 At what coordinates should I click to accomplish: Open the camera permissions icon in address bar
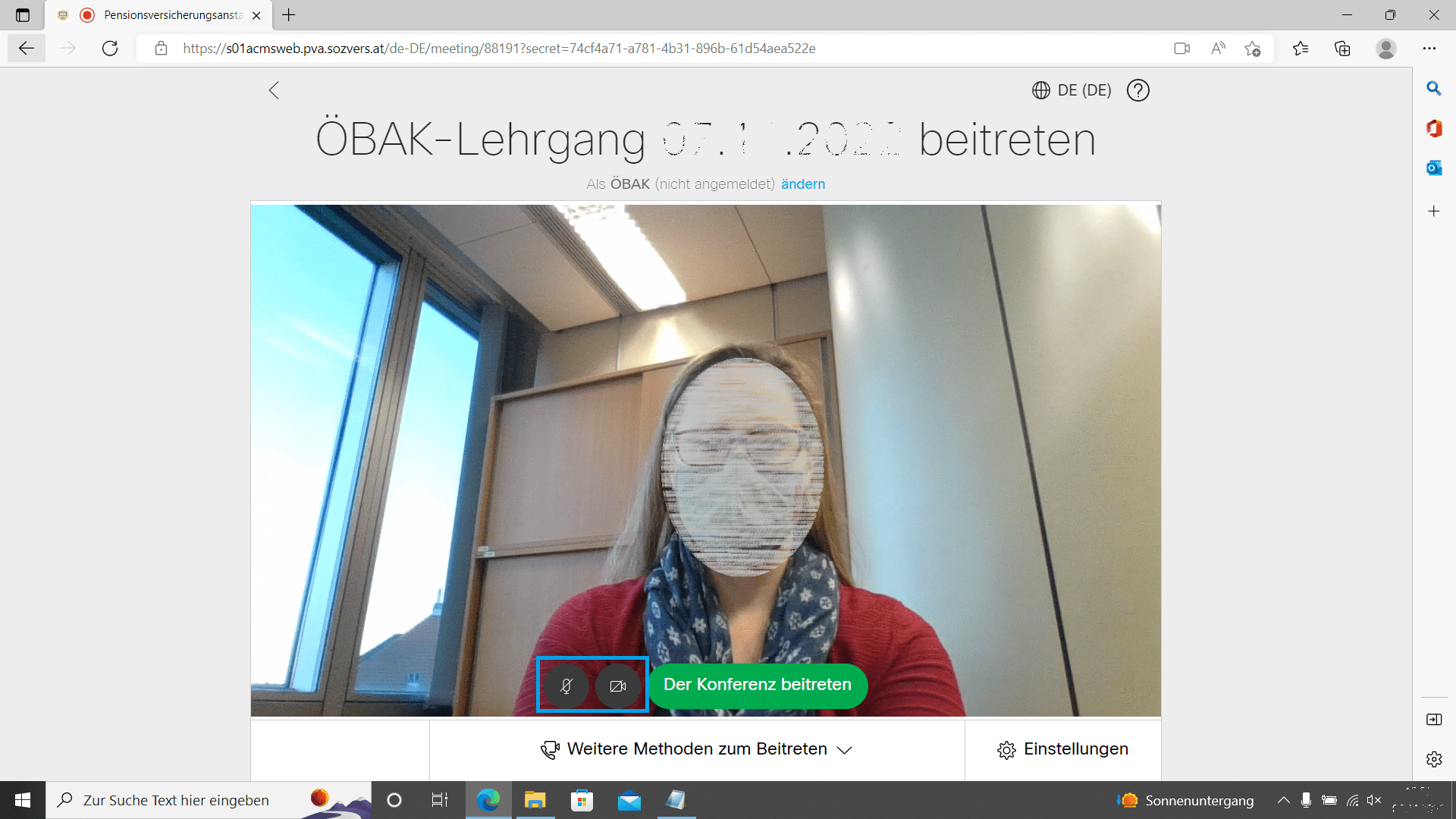point(1181,48)
